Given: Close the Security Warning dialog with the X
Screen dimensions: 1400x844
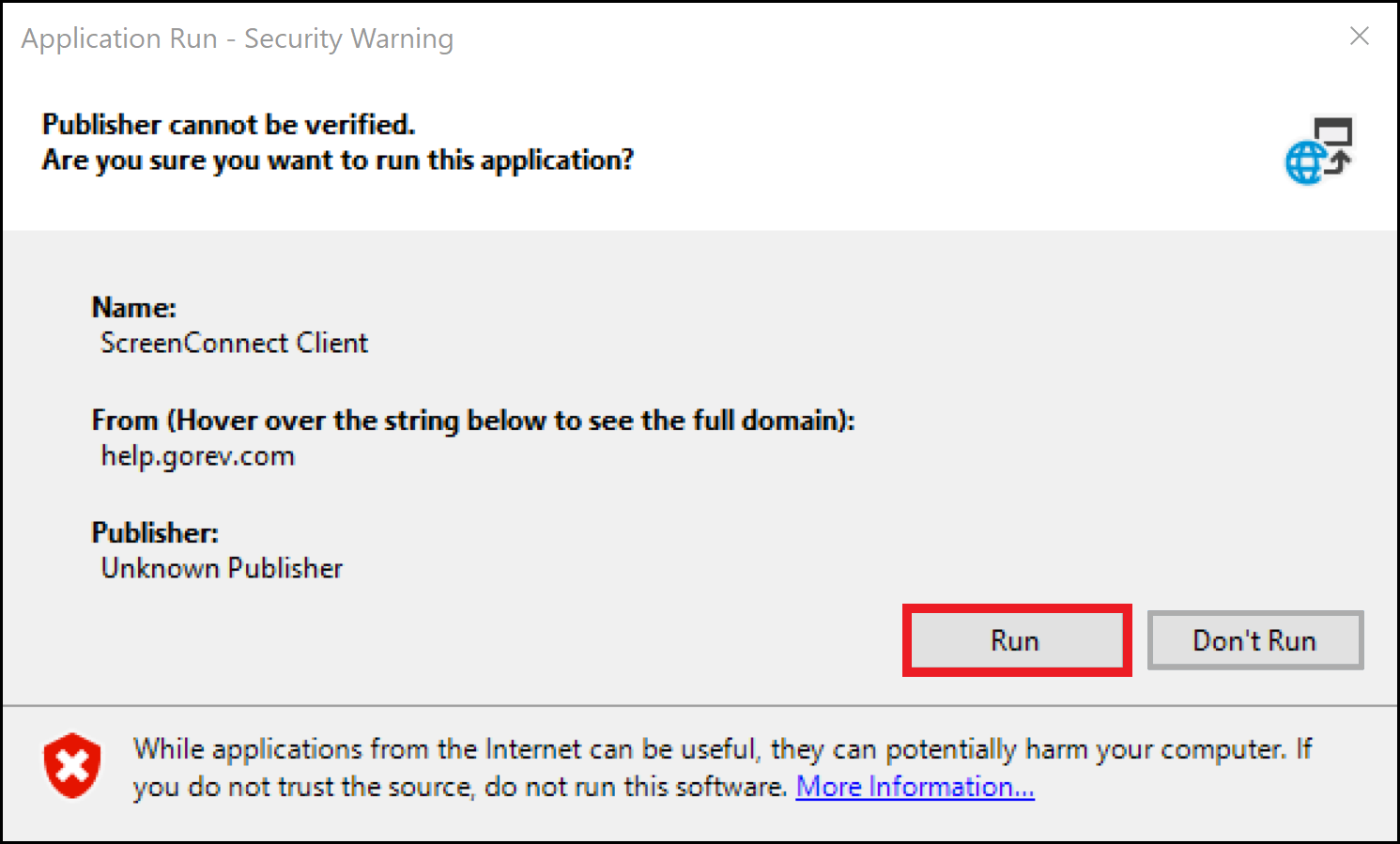Looking at the screenshot, I should pyautogui.click(x=1359, y=37).
